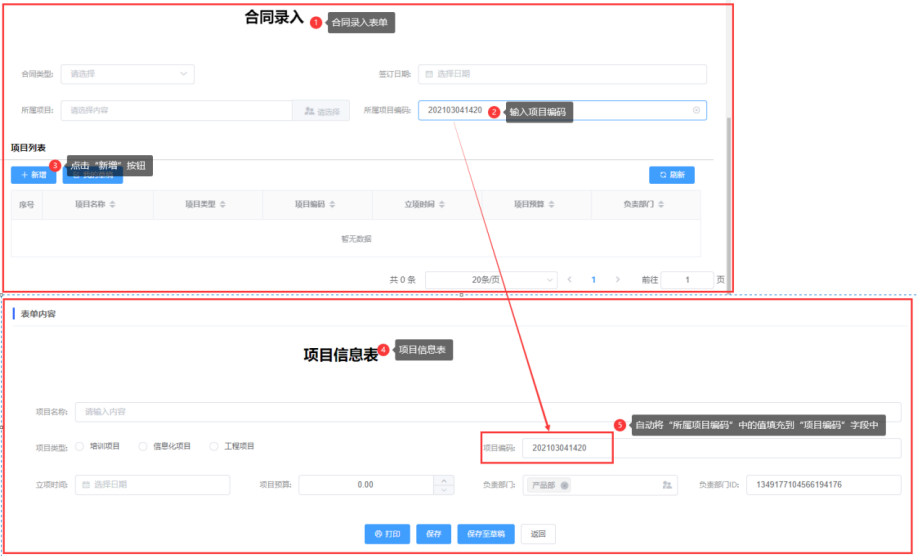Screen dimensions: 918x556
Task: Click the remove icon on the 产品部 tag
Action: point(564,485)
